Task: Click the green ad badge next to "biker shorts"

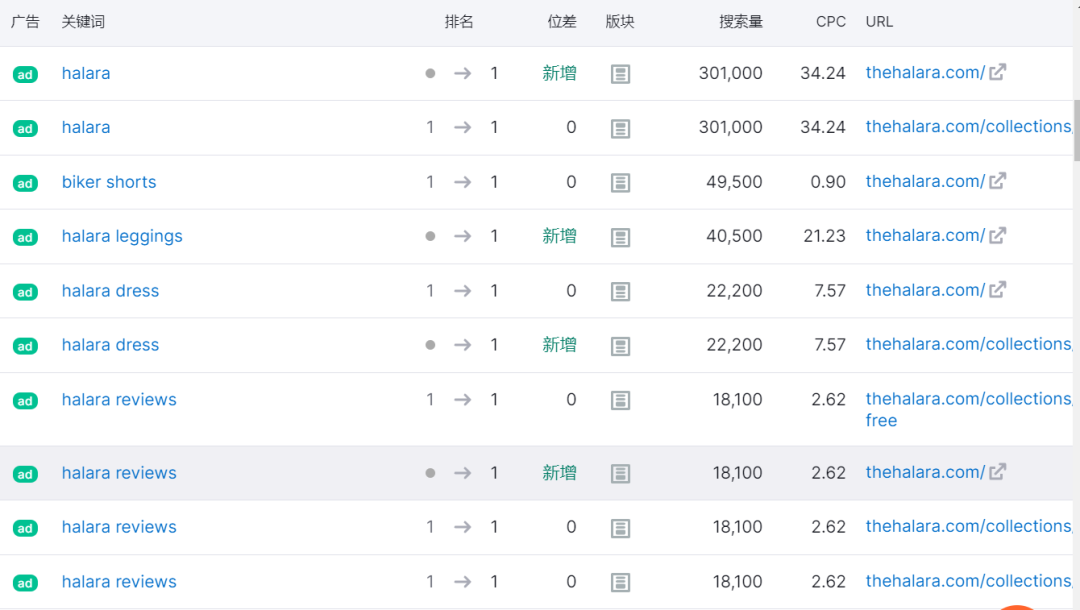Action: [25, 183]
